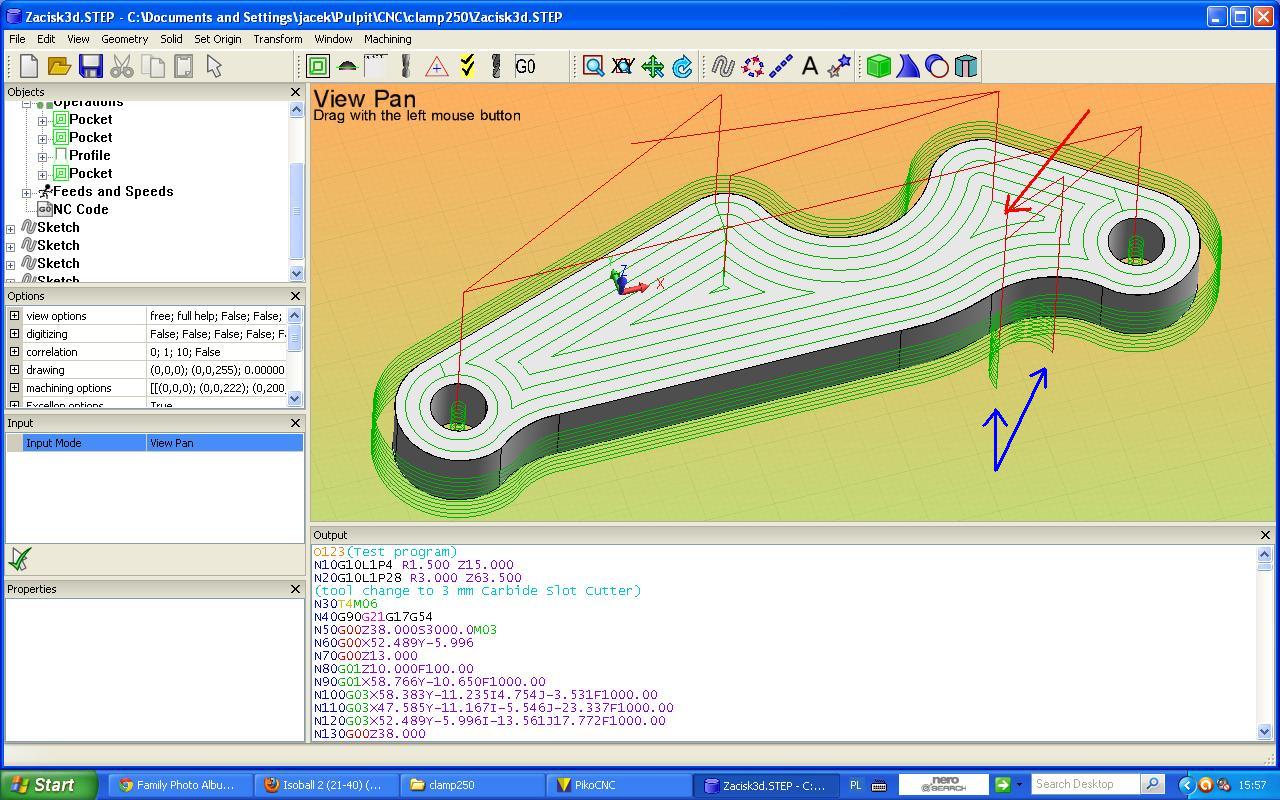Click the red triangle locating/fixture icon
Screen dimensions: 1280x800
(437, 66)
